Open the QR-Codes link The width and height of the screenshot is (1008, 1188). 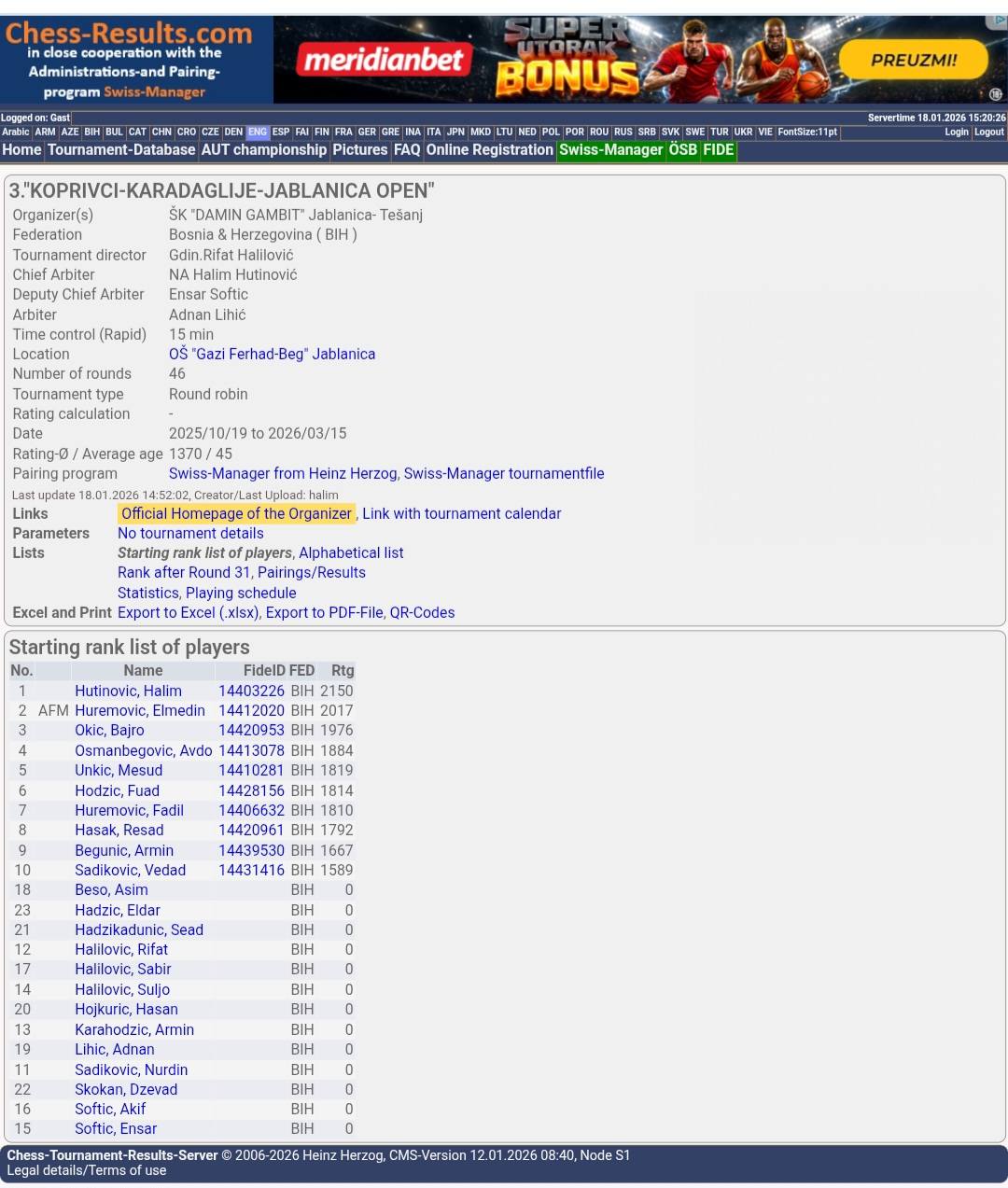point(422,613)
